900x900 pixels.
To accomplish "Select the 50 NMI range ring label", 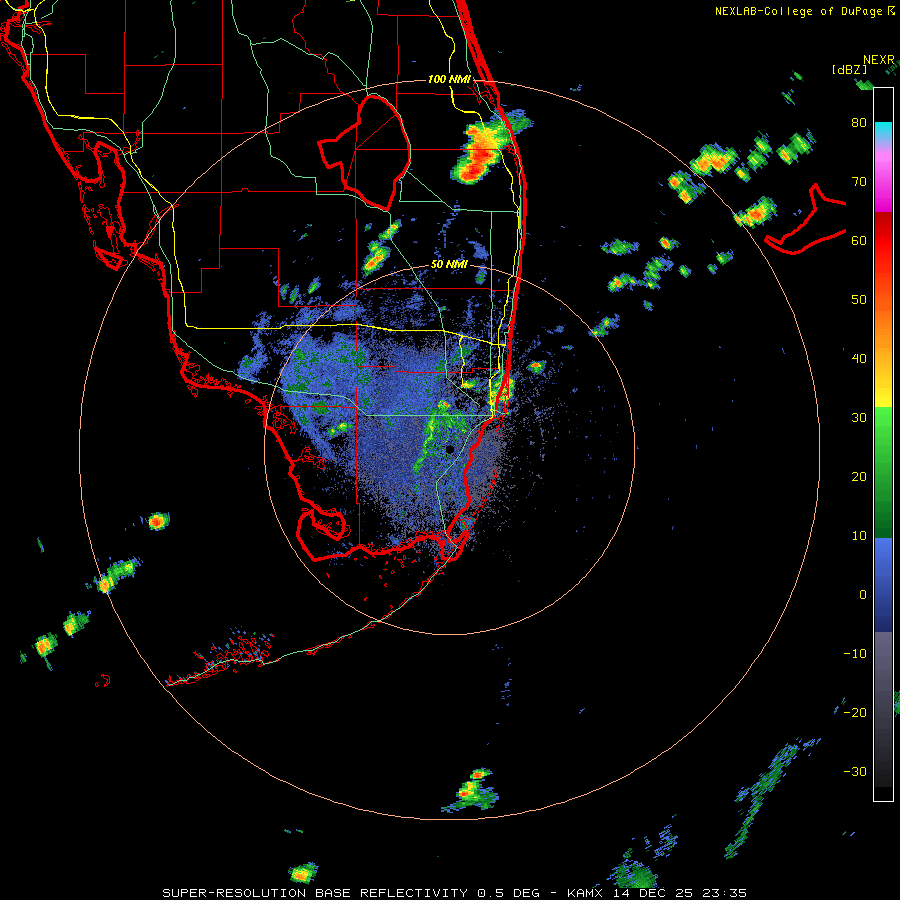I will pyautogui.click(x=449, y=264).
